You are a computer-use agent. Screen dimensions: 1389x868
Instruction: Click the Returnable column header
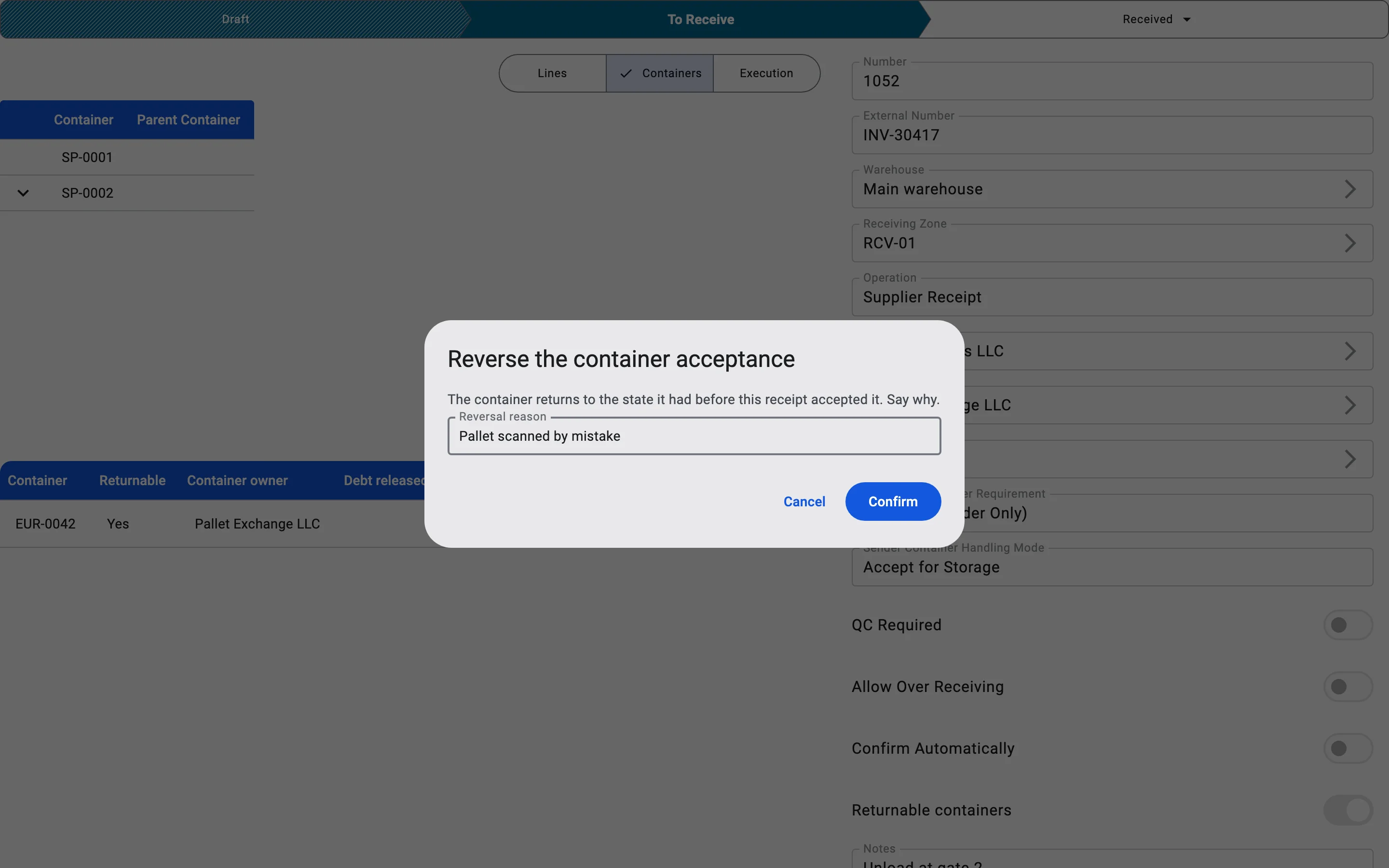point(132,480)
